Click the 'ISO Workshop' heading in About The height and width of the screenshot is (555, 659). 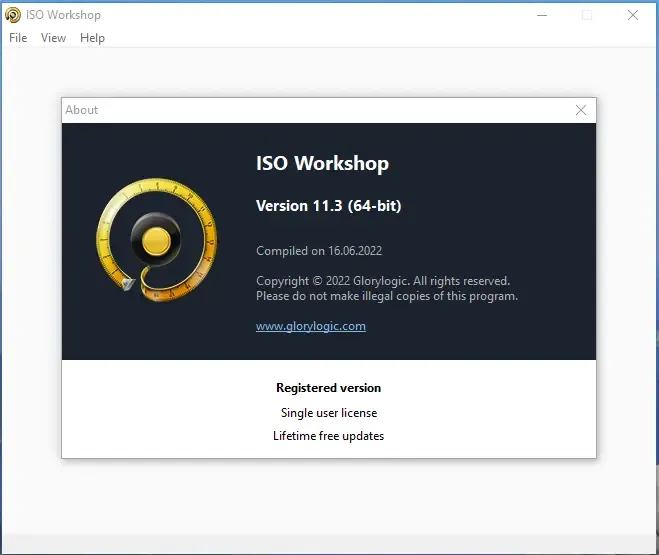[x=322, y=163]
